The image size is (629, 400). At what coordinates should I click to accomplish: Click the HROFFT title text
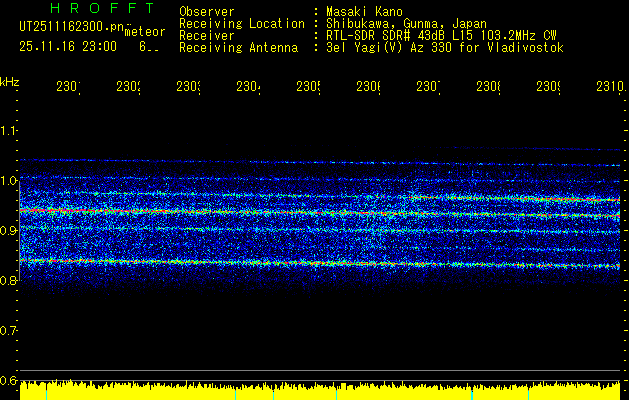pos(102,8)
